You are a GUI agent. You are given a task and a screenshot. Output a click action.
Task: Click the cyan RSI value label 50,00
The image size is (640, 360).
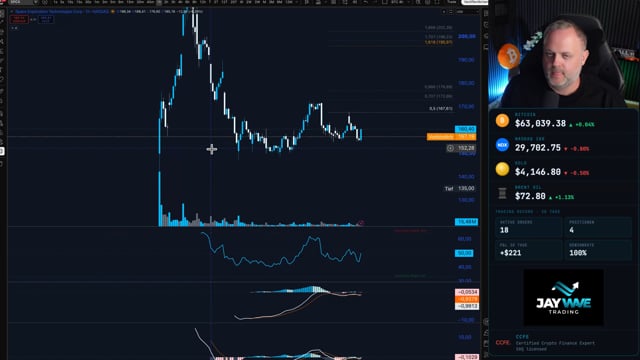tap(464, 253)
